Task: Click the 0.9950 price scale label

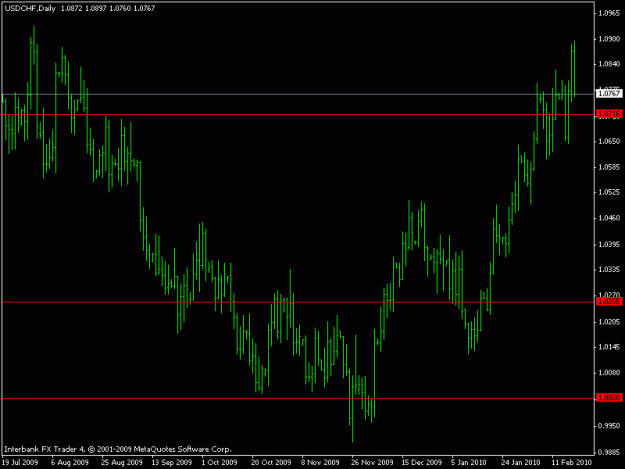Action: tap(609, 426)
